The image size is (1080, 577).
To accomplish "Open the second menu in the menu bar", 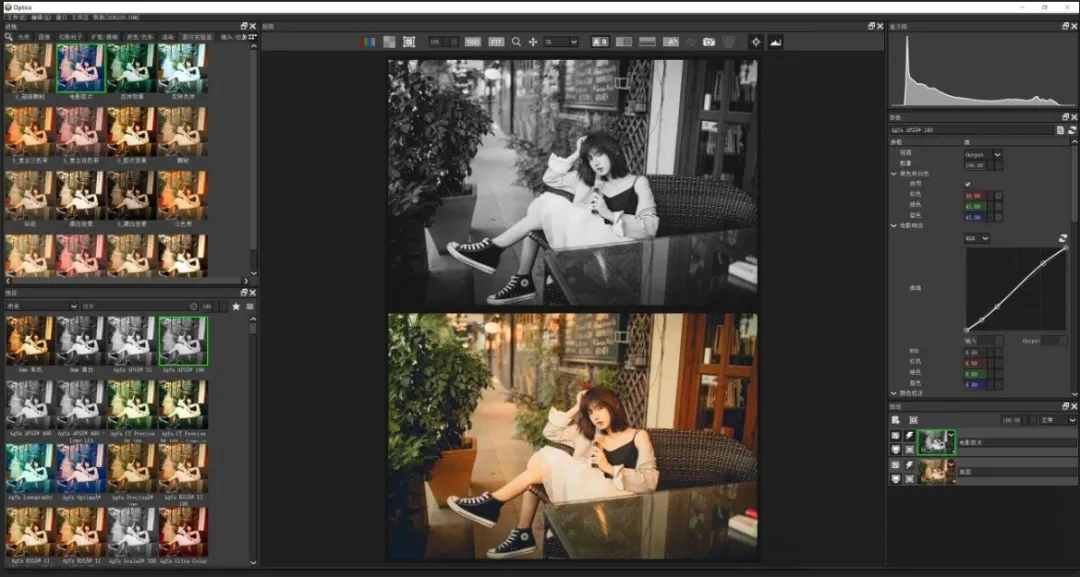I will point(40,18).
